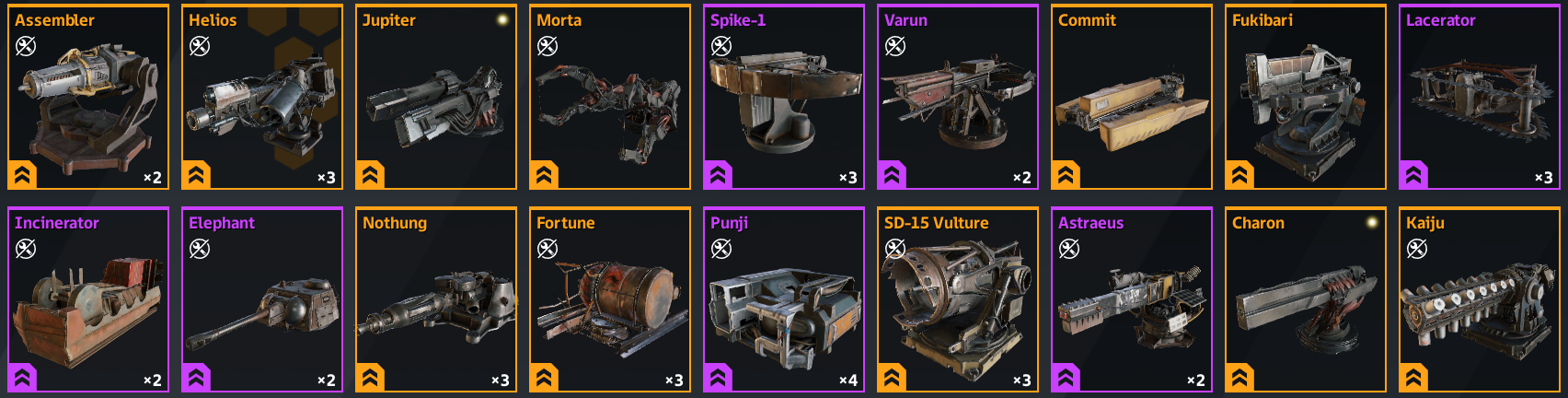Click the glowing indicator dot on Charon card

coord(1372,222)
